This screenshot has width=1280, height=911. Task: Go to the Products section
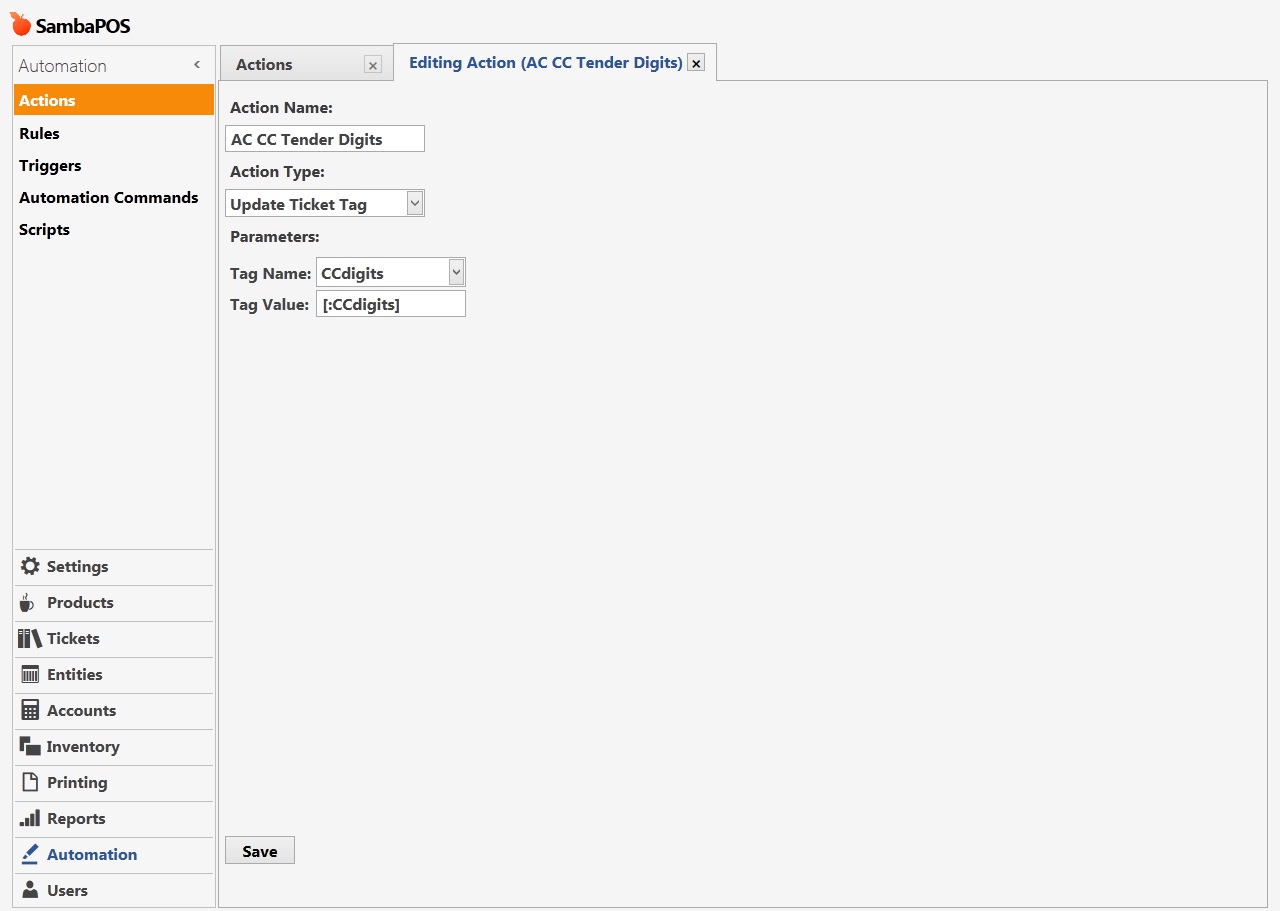pos(114,602)
